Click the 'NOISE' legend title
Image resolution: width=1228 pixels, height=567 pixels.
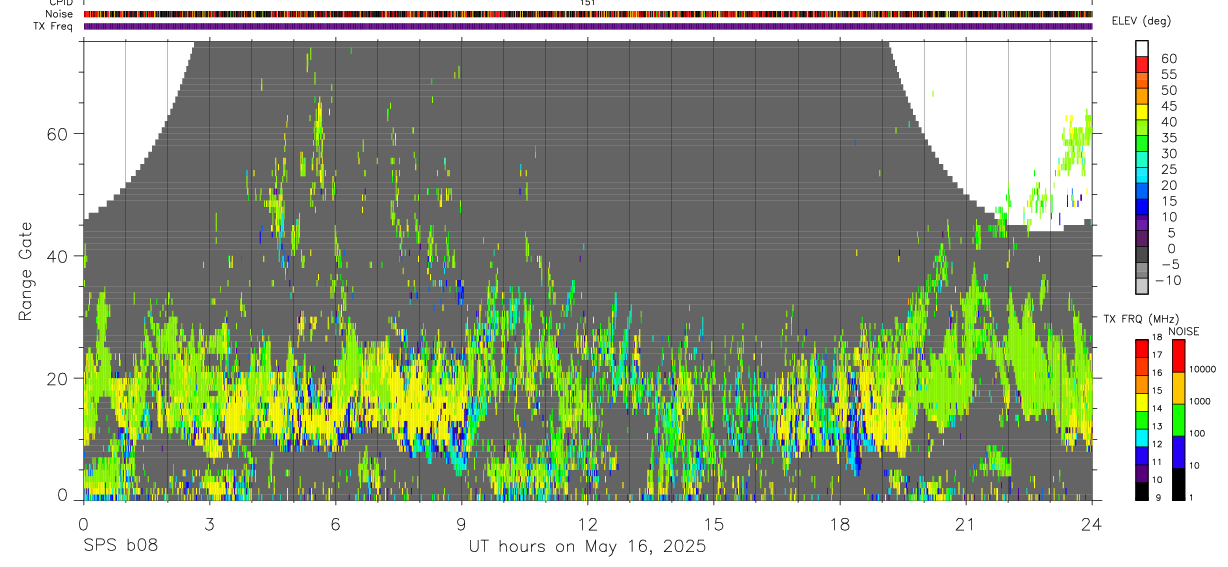[1184, 331]
